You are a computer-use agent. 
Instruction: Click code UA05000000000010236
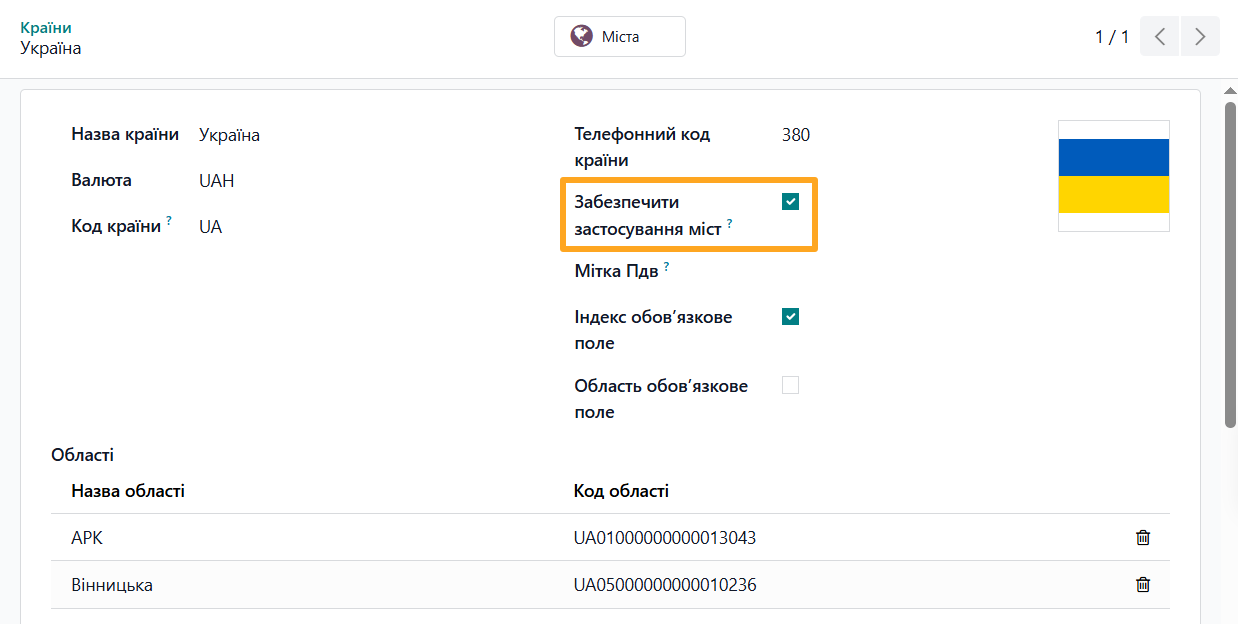click(665, 585)
